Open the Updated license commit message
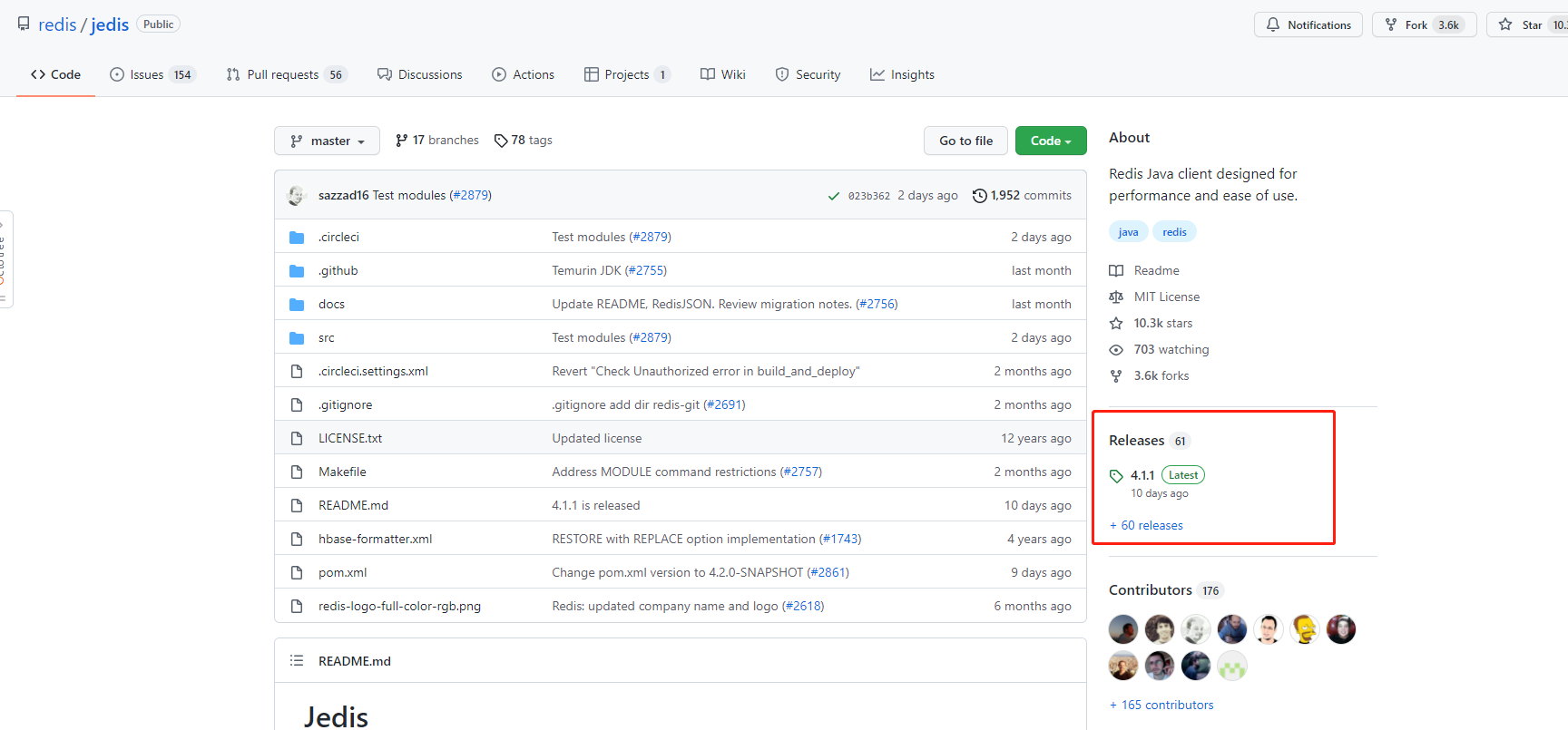 (x=596, y=438)
